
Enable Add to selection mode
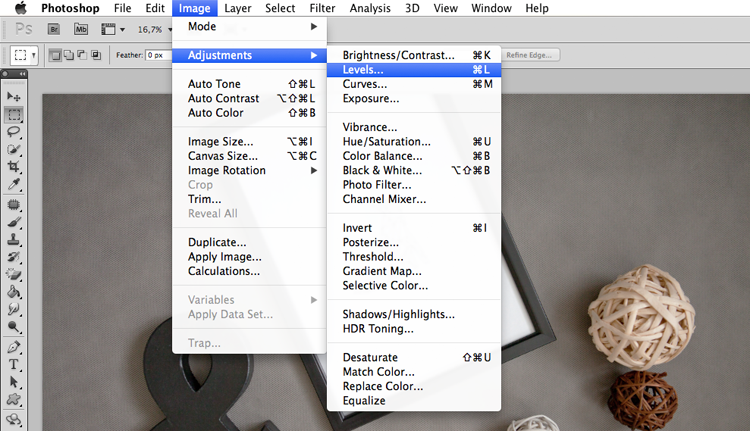coord(69,55)
